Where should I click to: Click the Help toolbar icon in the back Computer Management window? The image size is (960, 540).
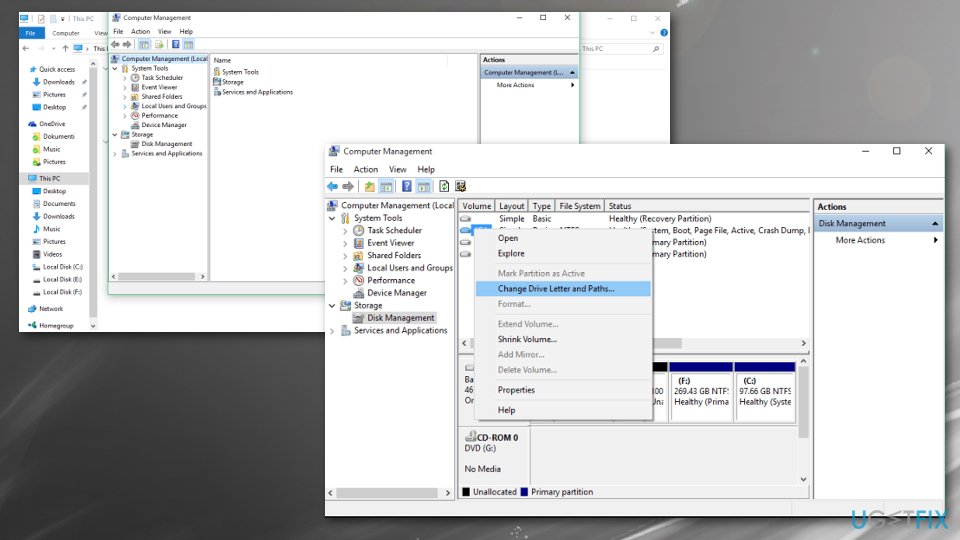click(x=176, y=44)
